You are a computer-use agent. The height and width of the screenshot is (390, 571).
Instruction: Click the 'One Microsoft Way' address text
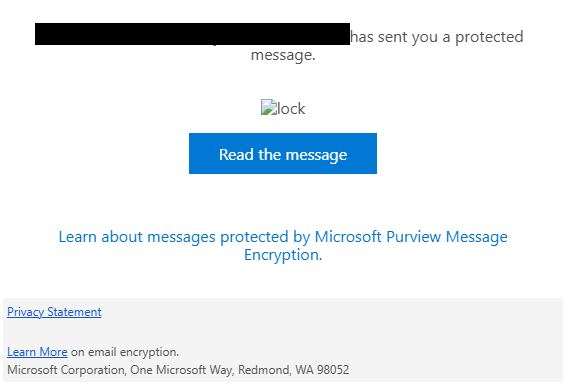click(x=181, y=370)
